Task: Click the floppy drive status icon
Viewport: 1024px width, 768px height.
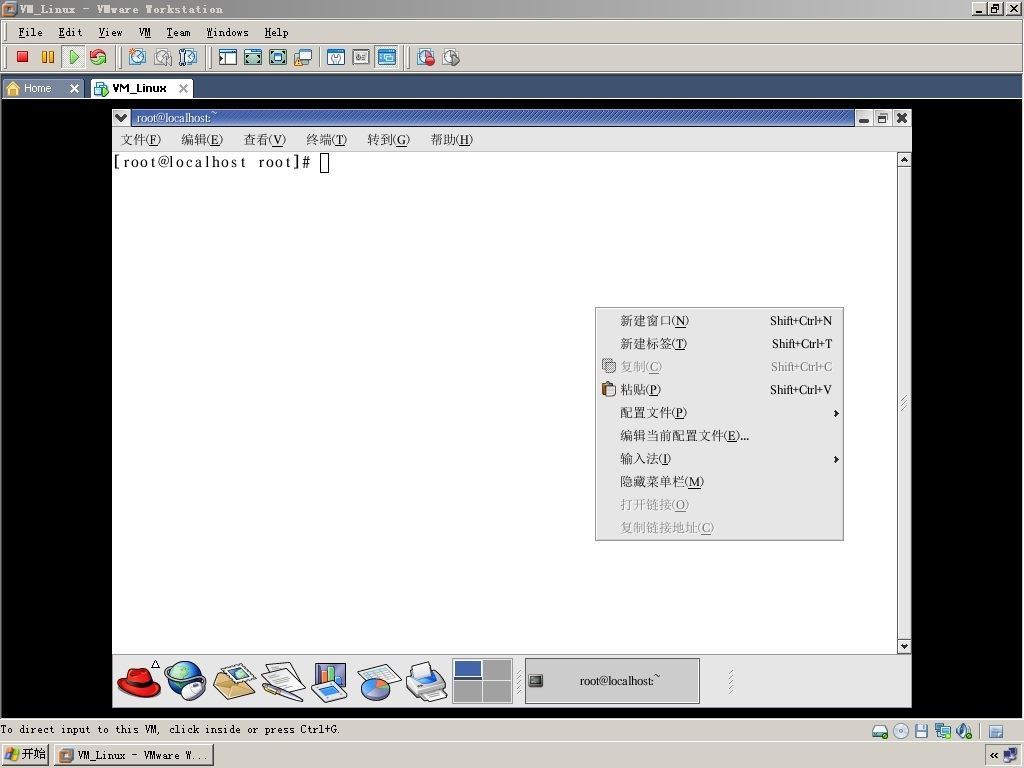Action: coord(921,731)
